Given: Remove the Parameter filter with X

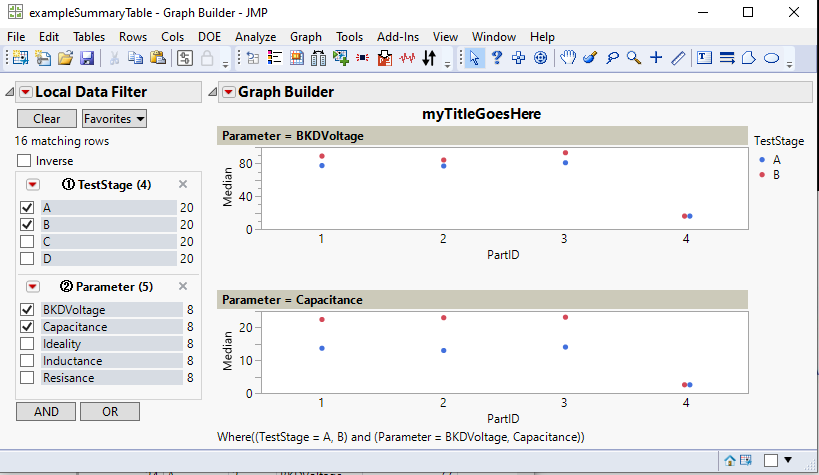Looking at the screenshot, I should (x=183, y=286).
